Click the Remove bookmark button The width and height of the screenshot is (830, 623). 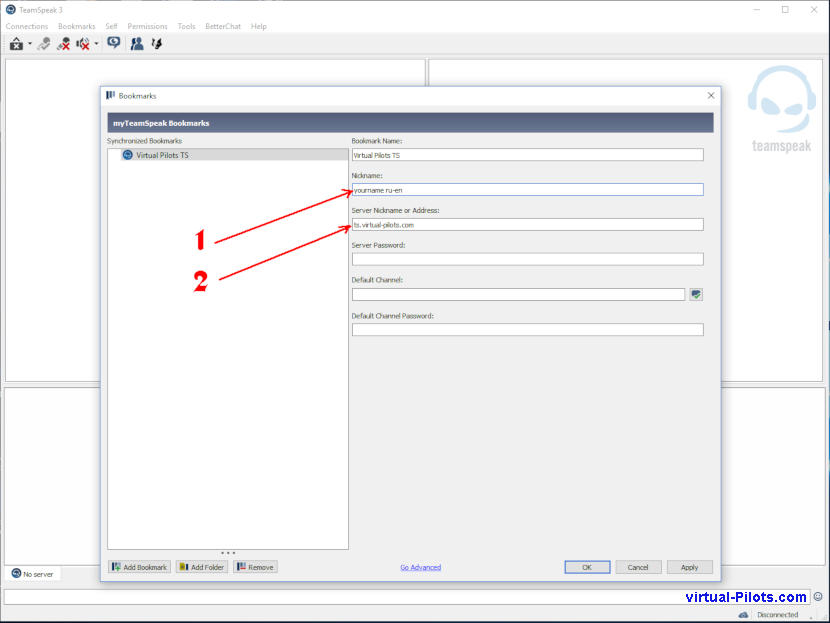coord(255,567)
